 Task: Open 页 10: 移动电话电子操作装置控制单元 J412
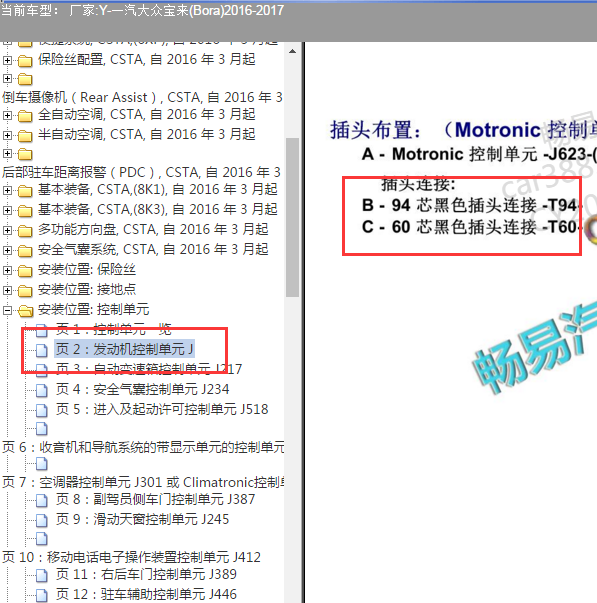pos(132,557)
